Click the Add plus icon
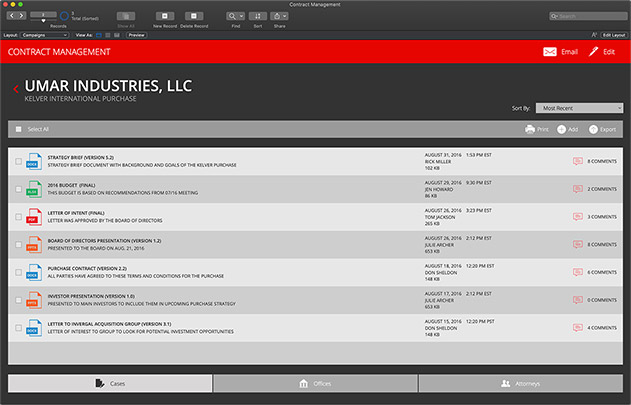The height and width of the screenshot is (405, 631). (x=561, y=129)
